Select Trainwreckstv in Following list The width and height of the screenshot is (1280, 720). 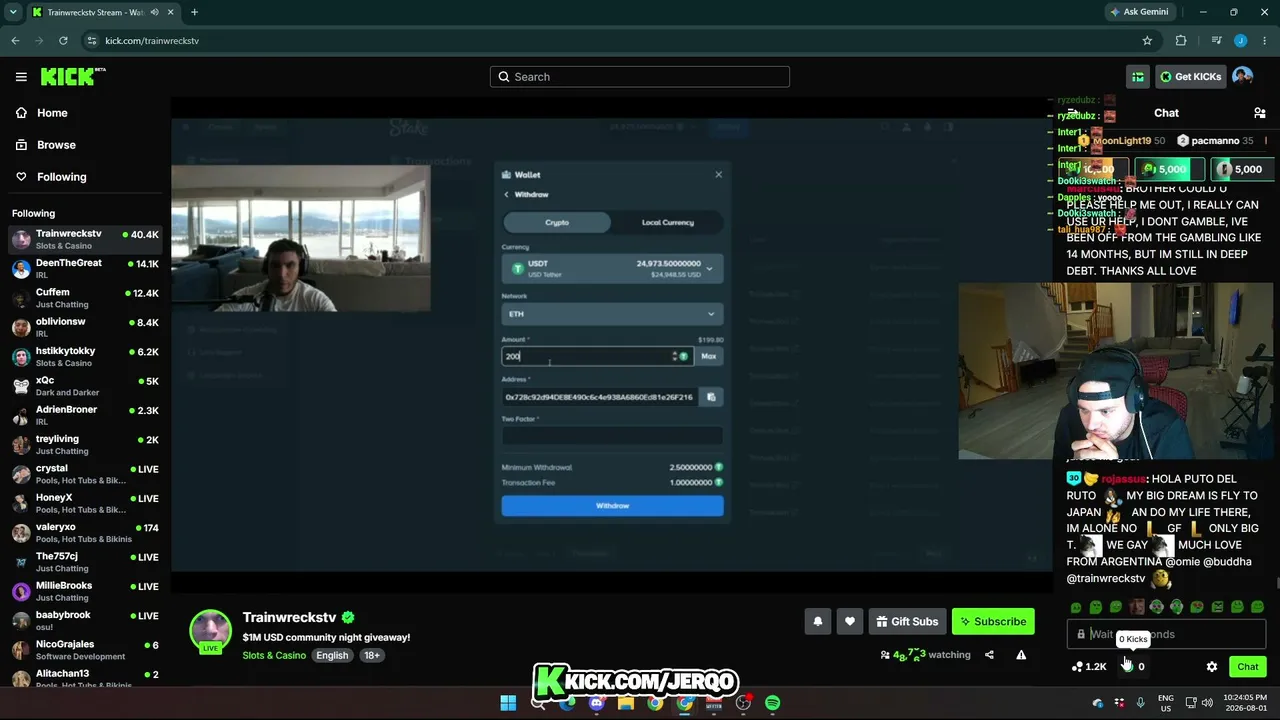click(x=85, y=239)
